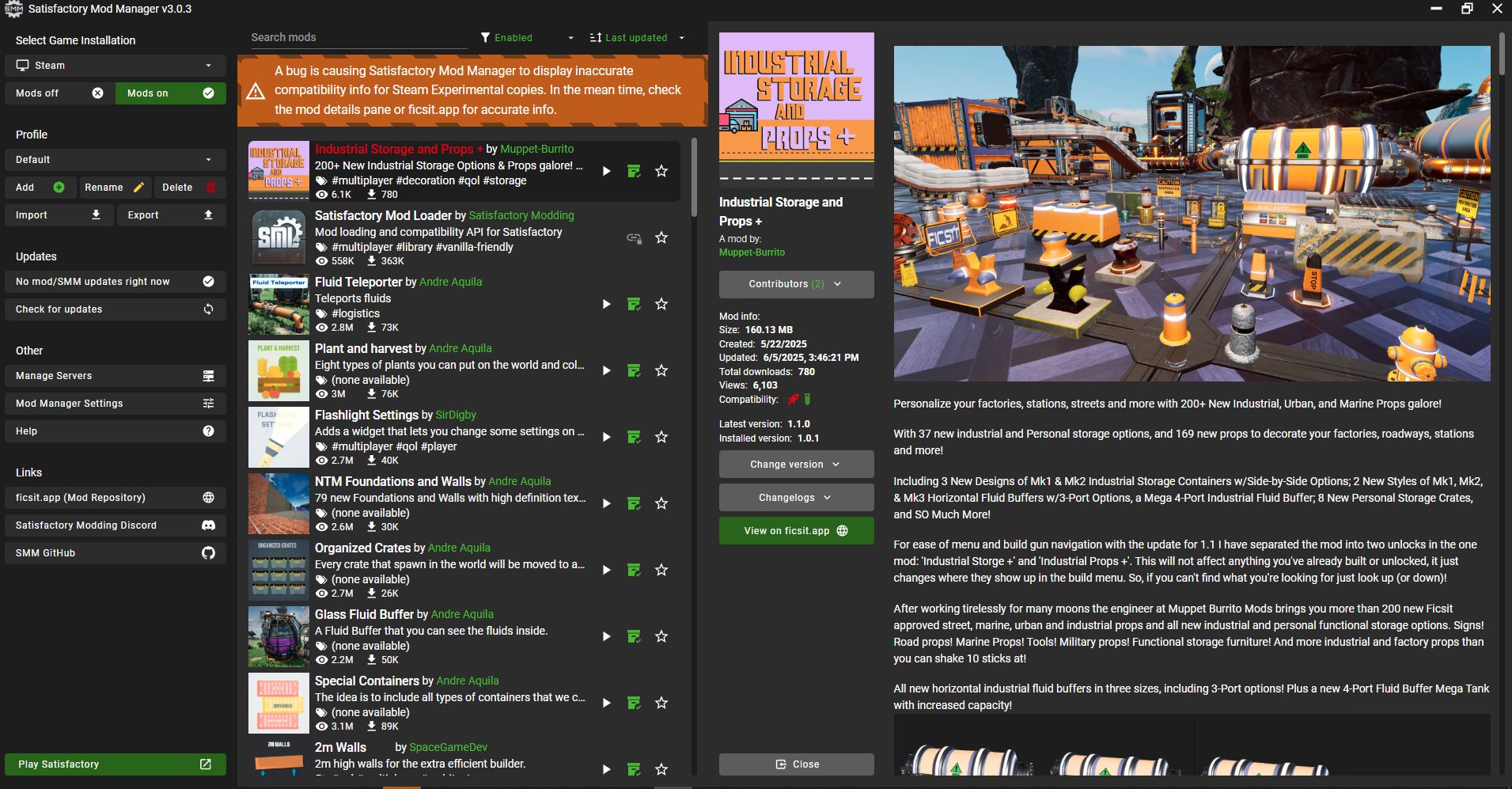Screen dimensions: 1512x789
Task: Launch the game with Play Satisfactory
Action: click(x=116, y=764)
